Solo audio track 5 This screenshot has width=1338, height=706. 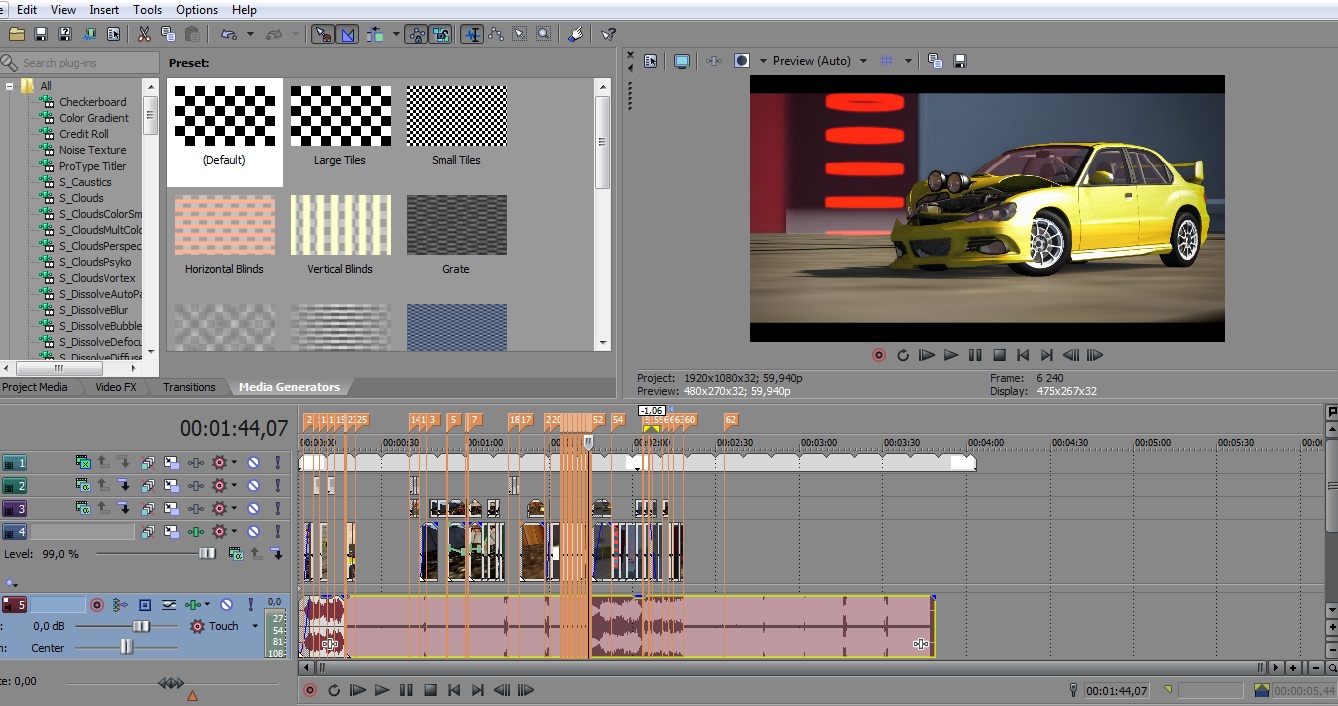[250, 605]
